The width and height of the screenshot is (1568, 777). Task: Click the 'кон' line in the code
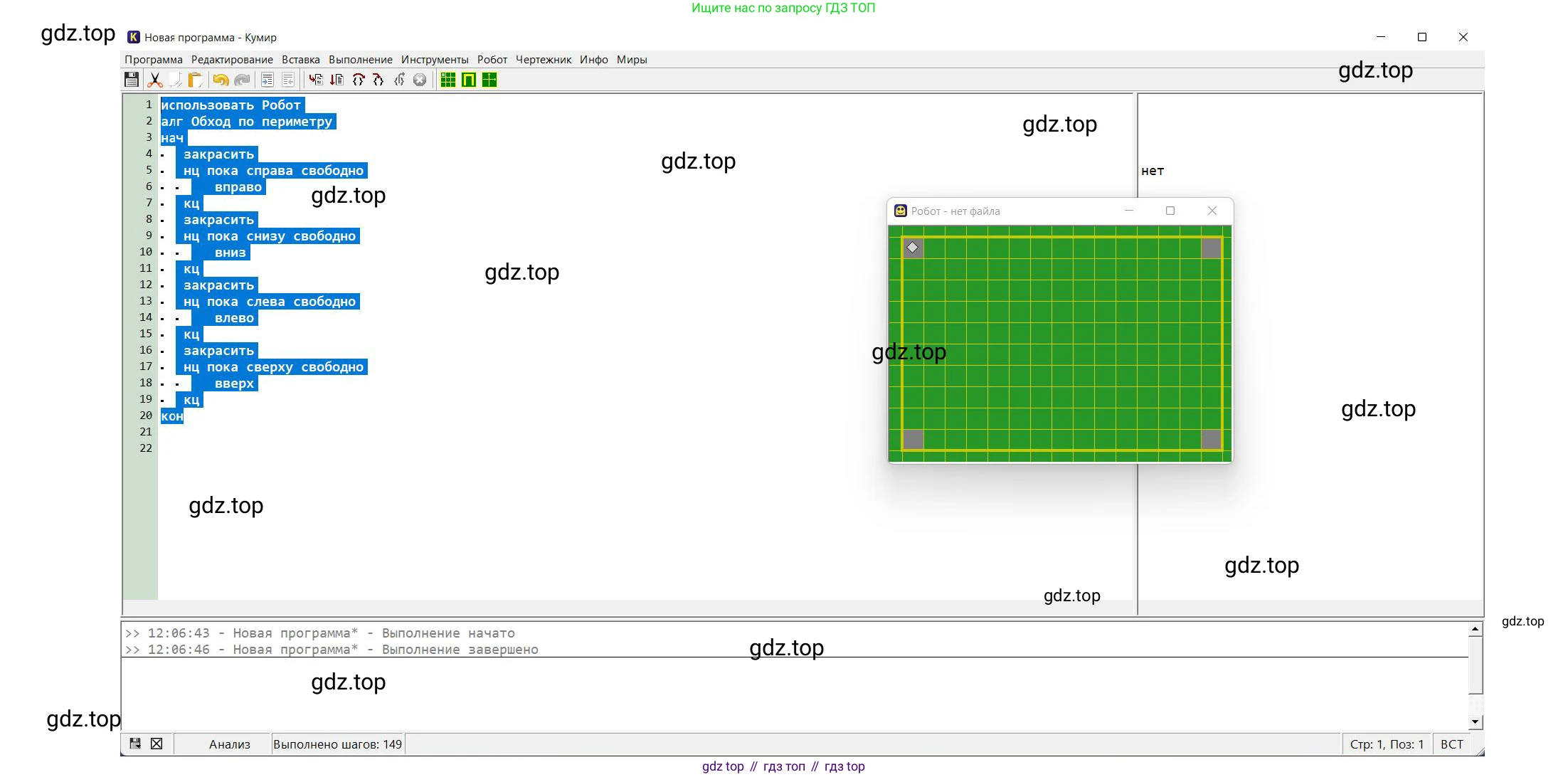tap(172, 416)
